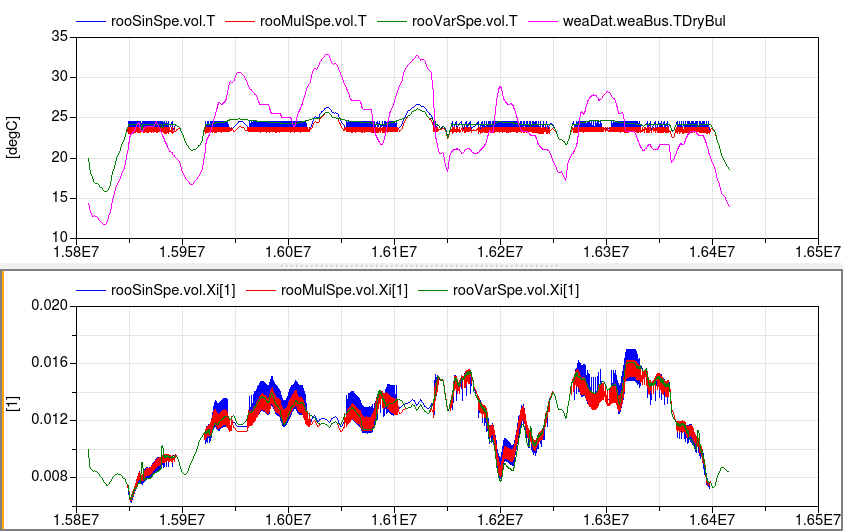This screenshot has width=843, height=531.
Task: Click the rooSinSpe.vol.T legend entry
Action: (x=173, y=20)
